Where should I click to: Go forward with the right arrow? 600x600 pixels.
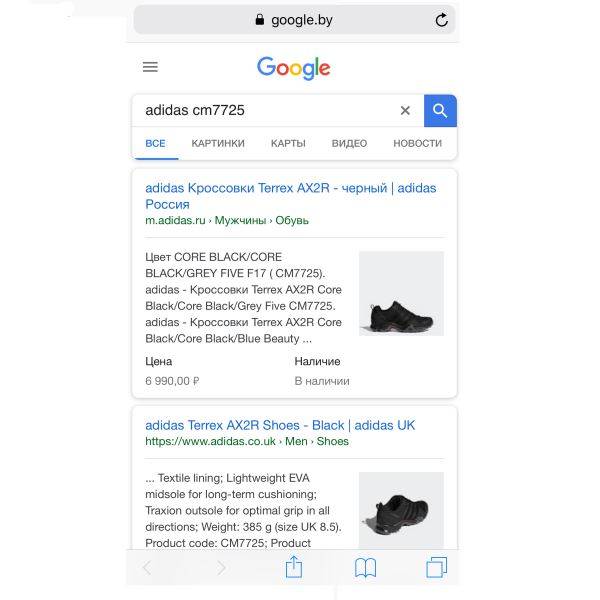click(221, 567)
